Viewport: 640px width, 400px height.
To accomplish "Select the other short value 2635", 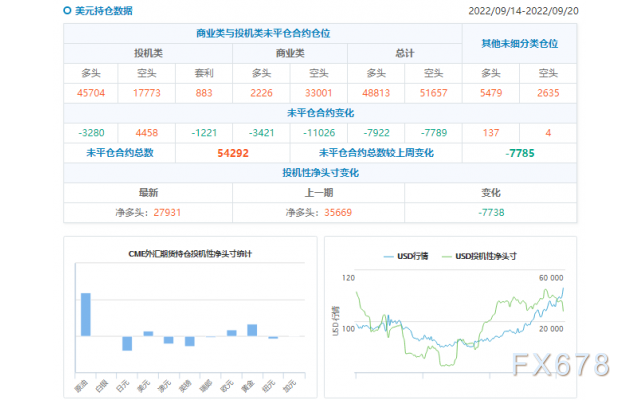I will pyautogui.click(x=548, y=93).
